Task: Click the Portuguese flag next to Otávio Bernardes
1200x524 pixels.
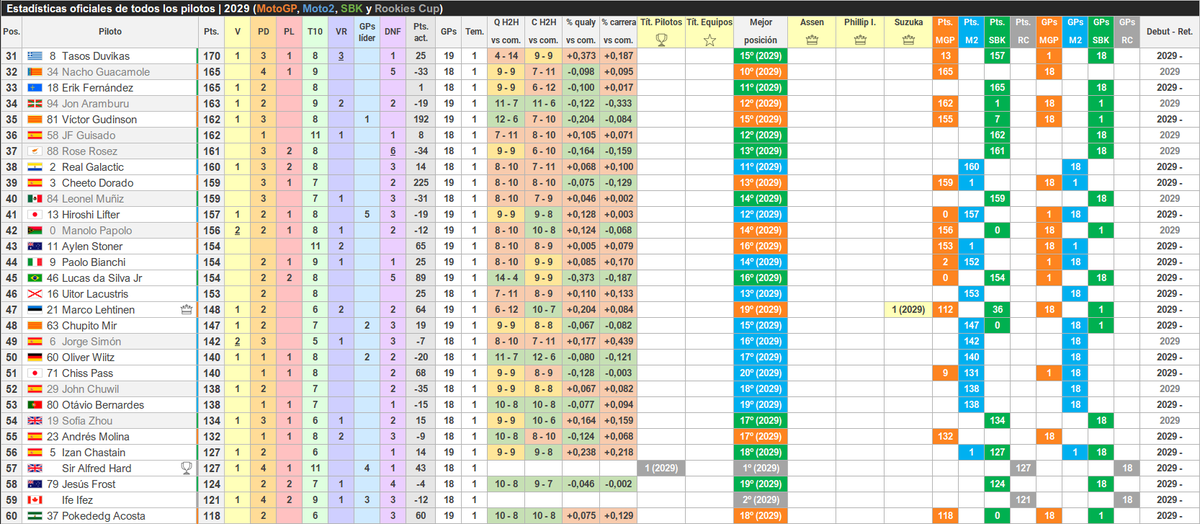Action: pos(35,405)
